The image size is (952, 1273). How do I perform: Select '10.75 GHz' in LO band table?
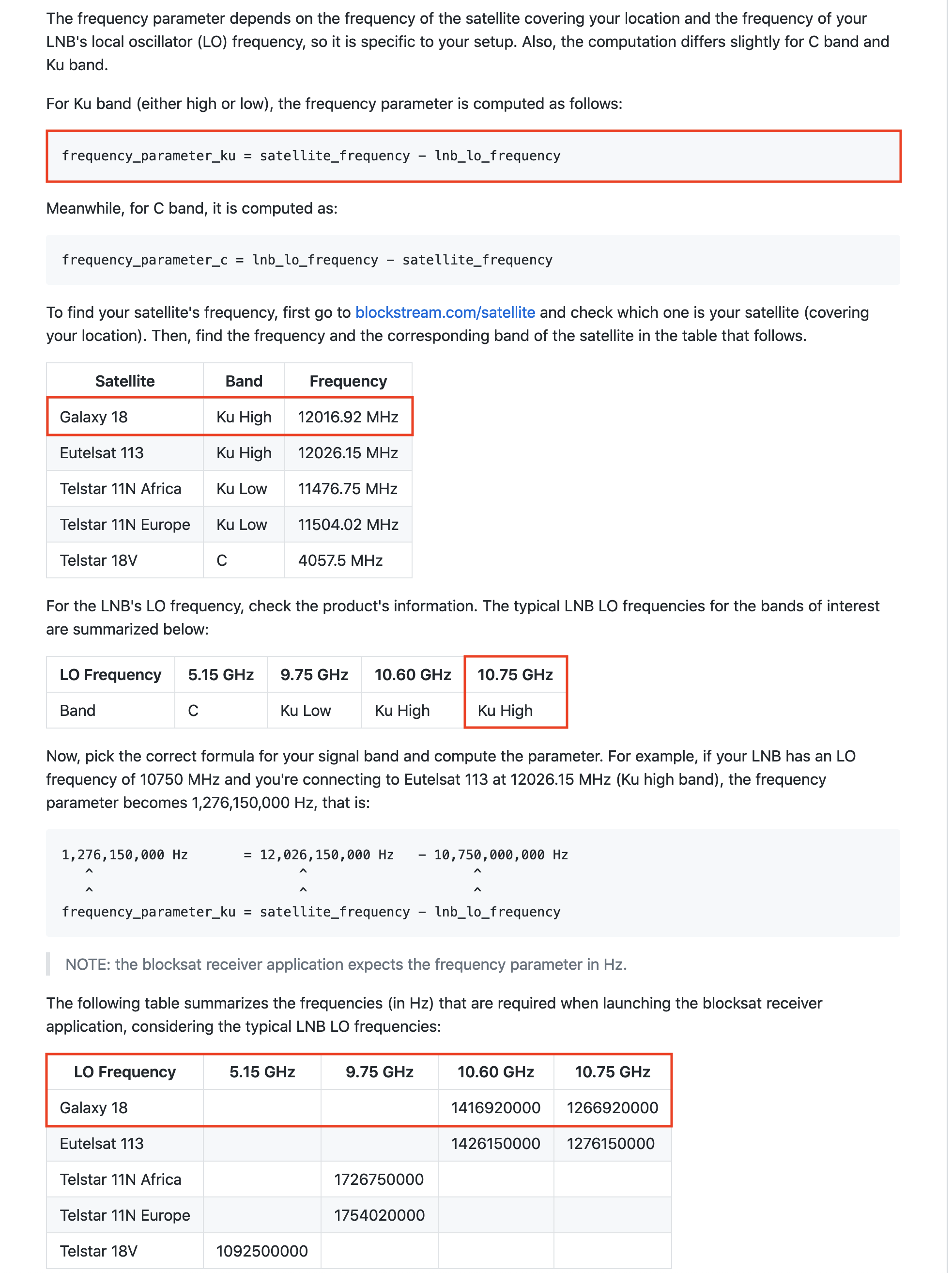click(x=515, y=674)
